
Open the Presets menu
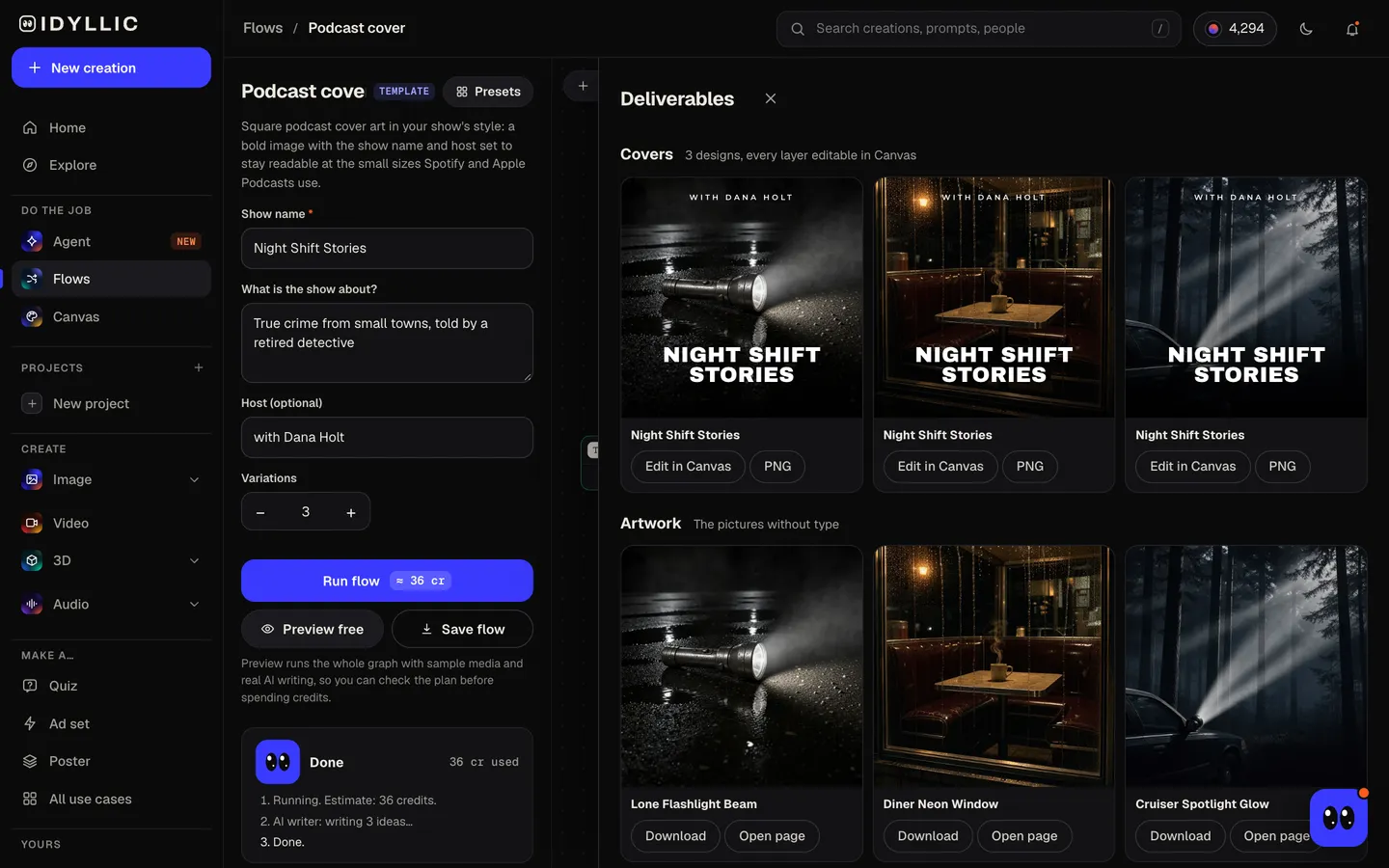pyautogui.click(x=488, y=92)
